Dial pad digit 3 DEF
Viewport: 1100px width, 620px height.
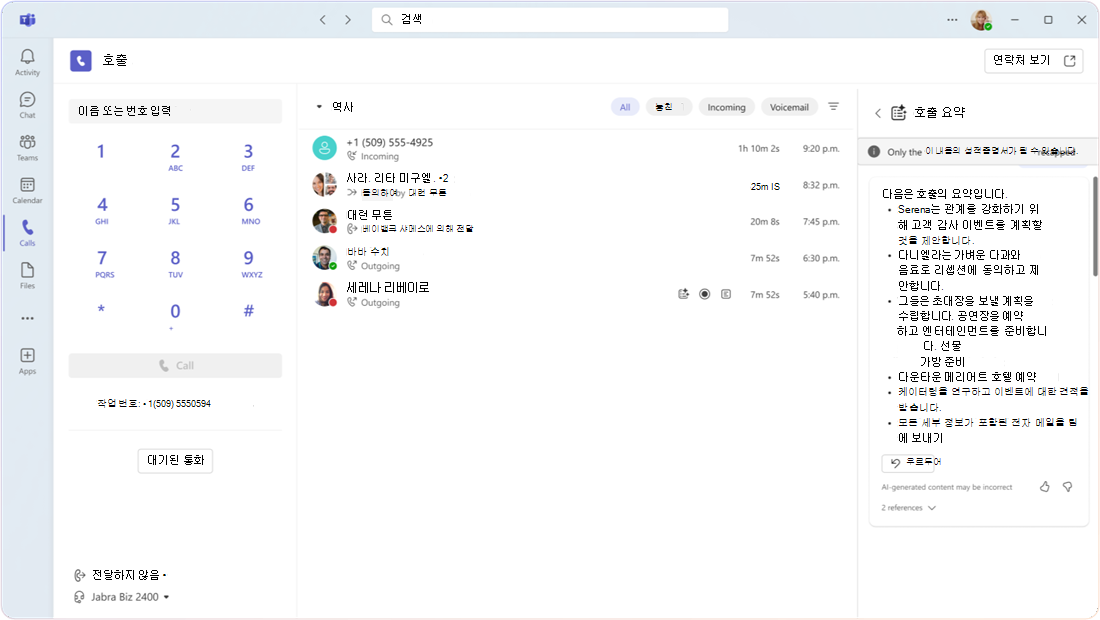[x=248, y=156]
